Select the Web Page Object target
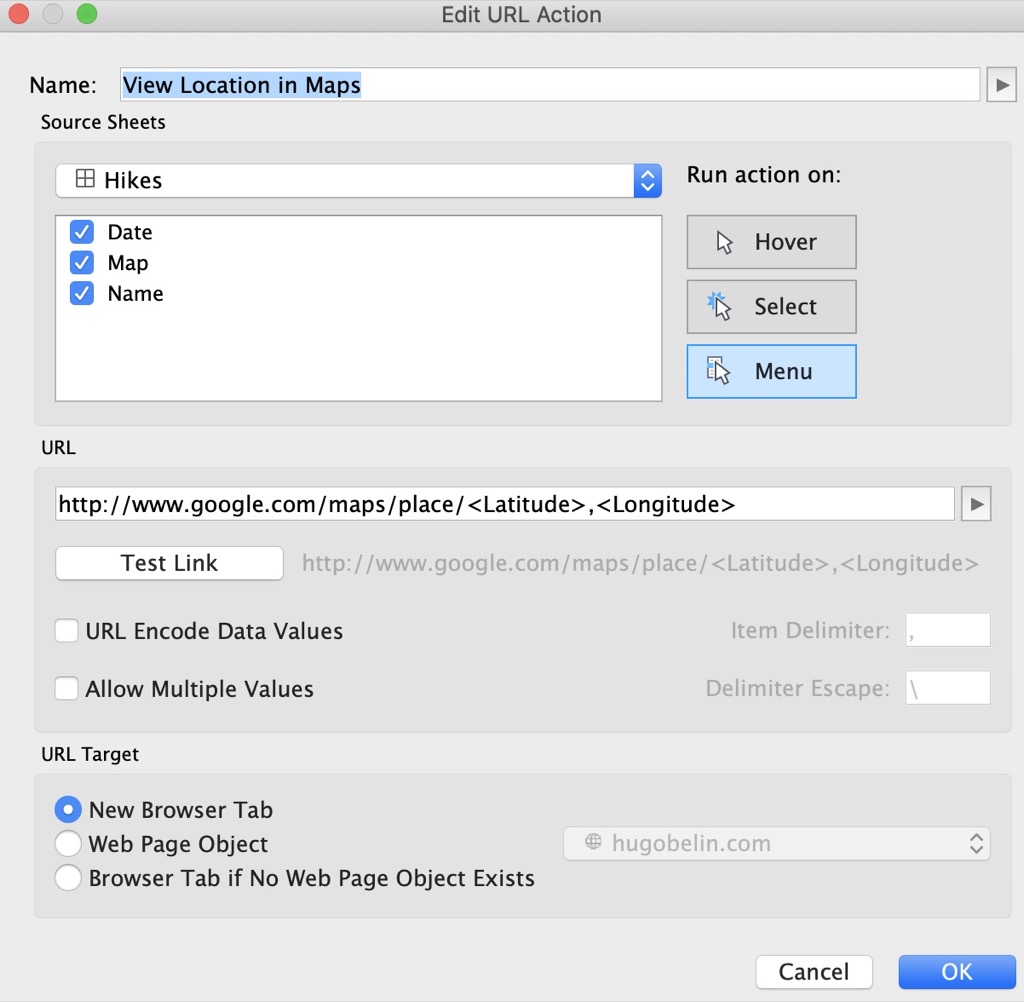Image resolution: width=1024 pixels, height=1002 pixels. [68, 843]
